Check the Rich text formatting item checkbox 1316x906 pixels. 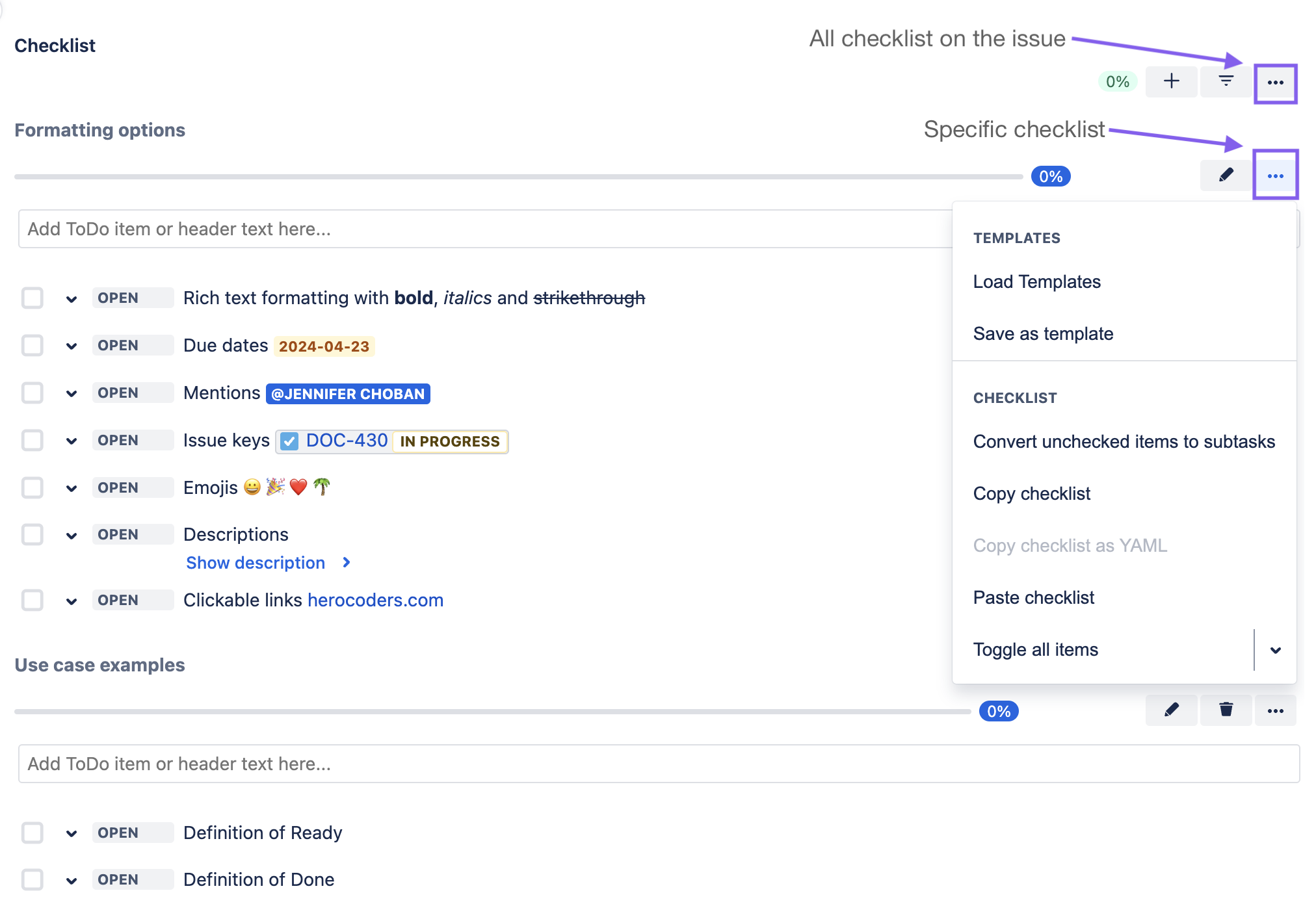(33, 298)
